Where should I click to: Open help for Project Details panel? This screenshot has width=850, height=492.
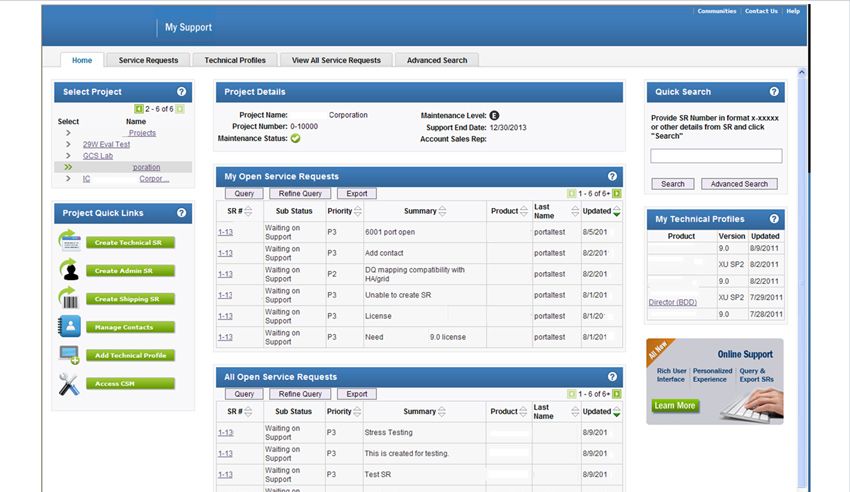(x=612, y=92)
